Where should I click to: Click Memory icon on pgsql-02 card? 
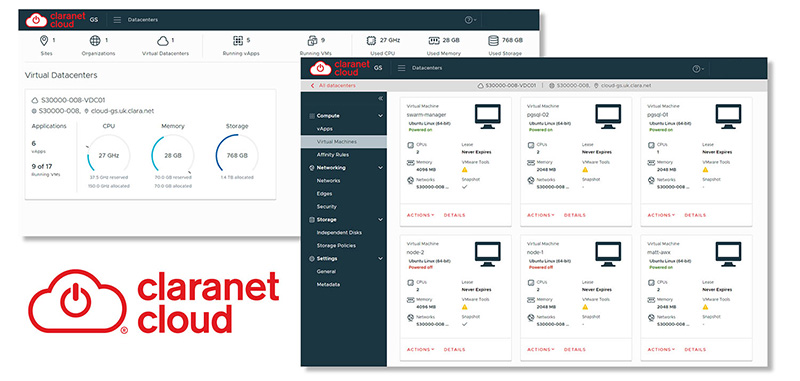tap(531, 163)
